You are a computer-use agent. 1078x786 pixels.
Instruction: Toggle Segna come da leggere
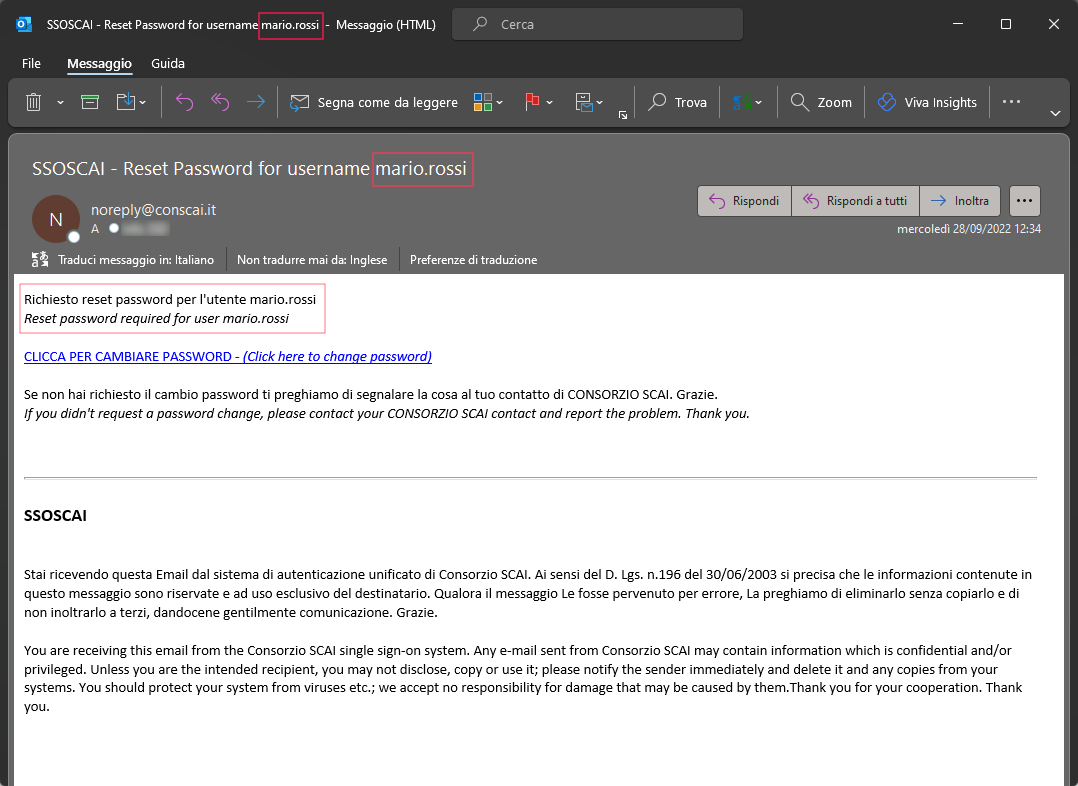374,102
